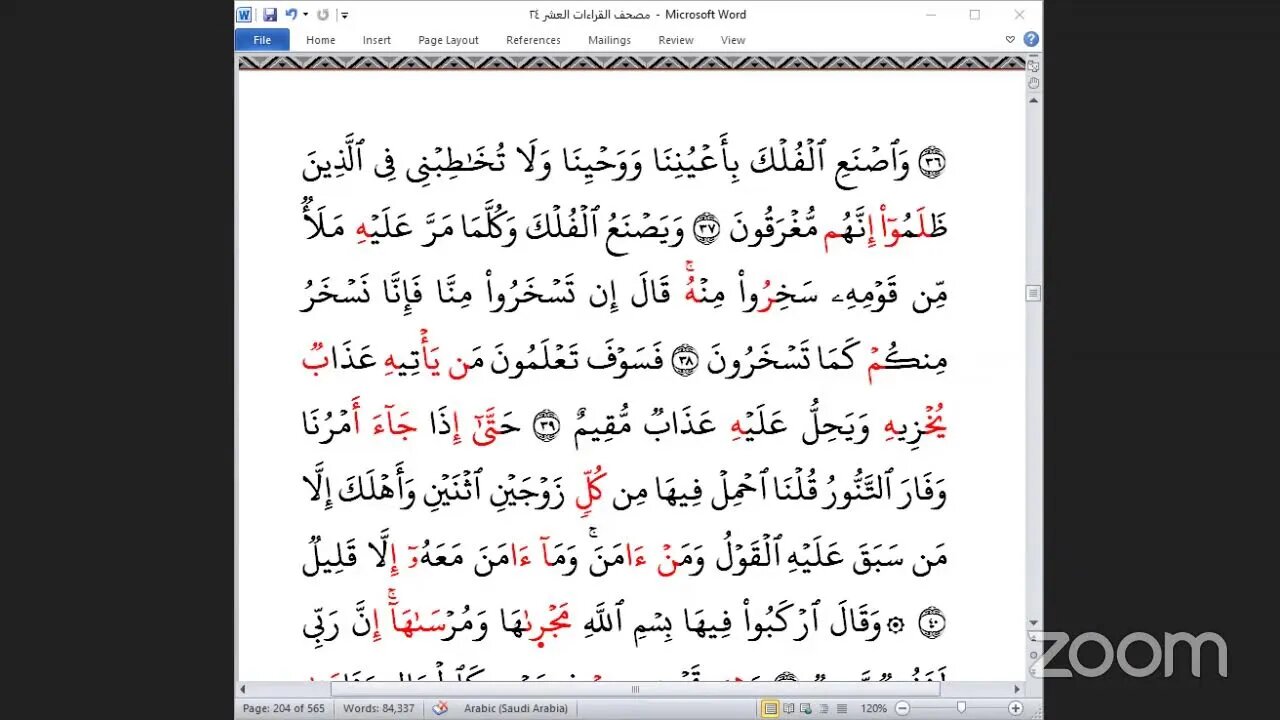Click the zoom slider handle

click(961, 709)
